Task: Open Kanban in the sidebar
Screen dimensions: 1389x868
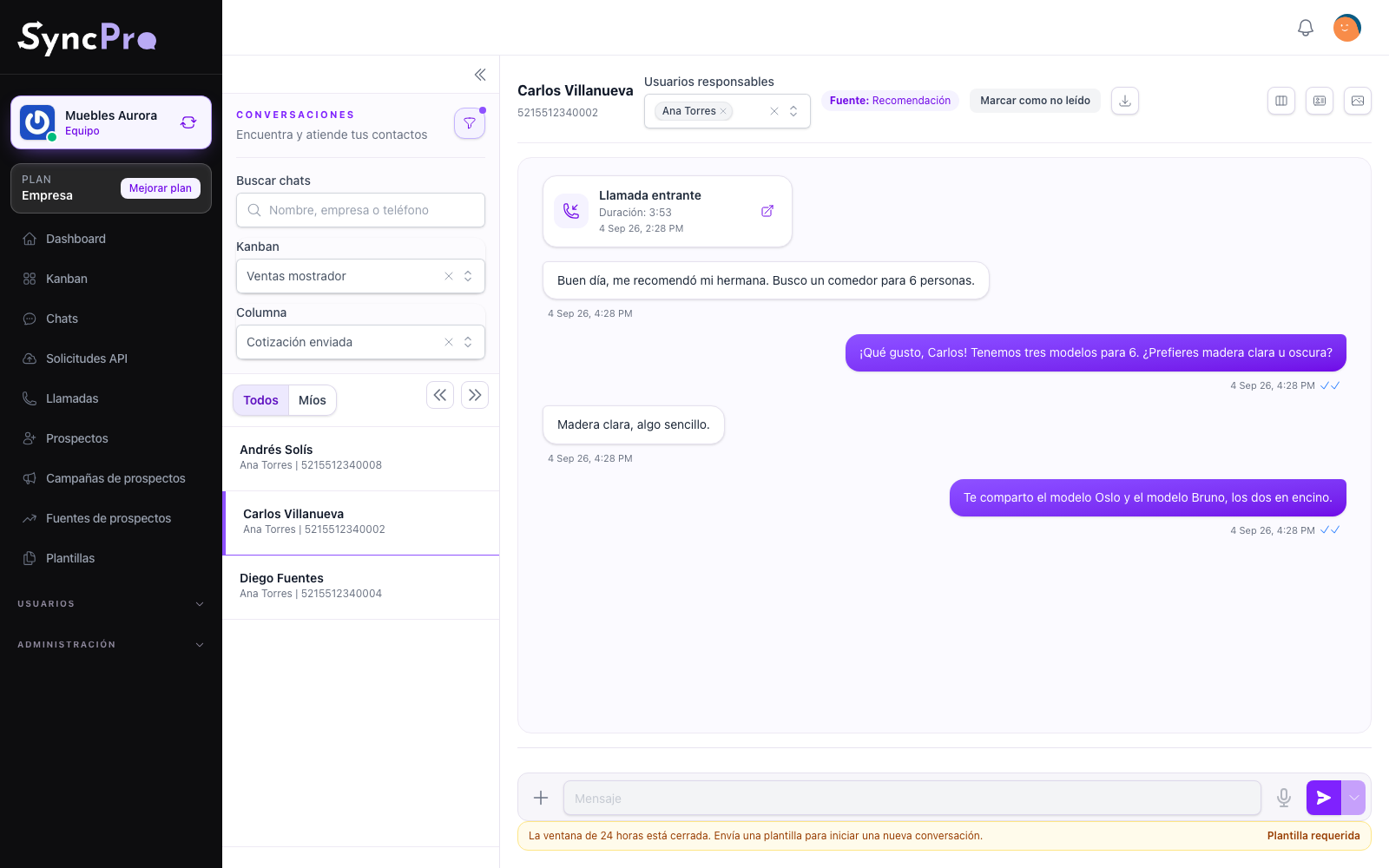Action: tap(111, 279)
